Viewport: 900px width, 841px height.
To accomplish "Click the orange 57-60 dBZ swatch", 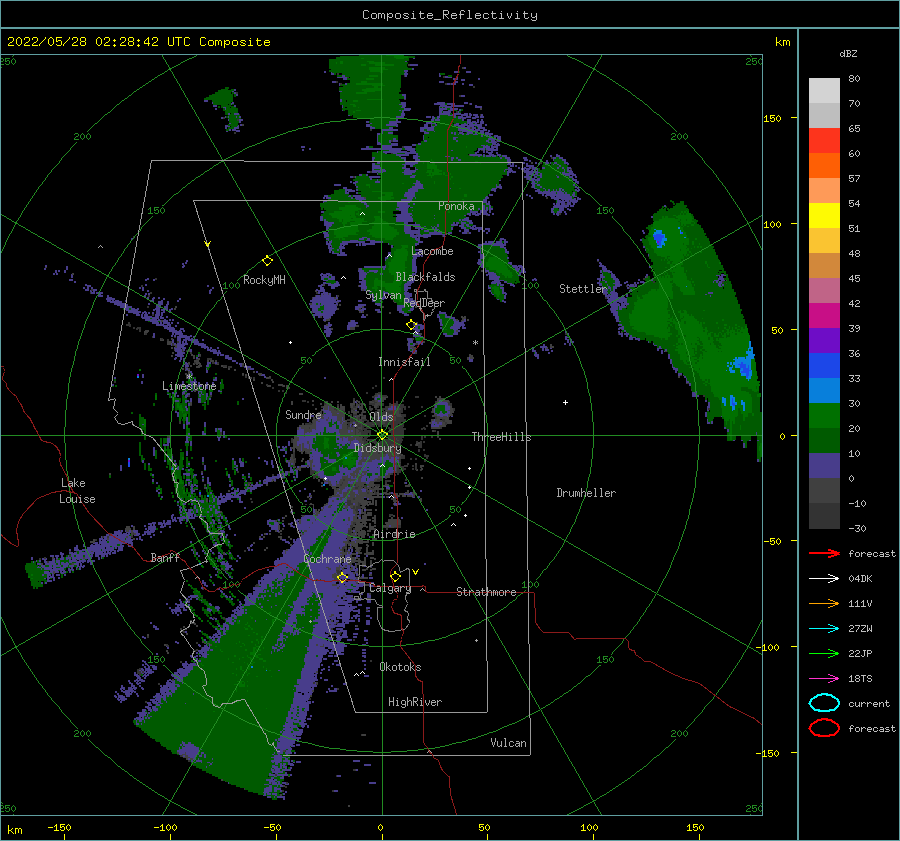I will [x=824, y=166].
